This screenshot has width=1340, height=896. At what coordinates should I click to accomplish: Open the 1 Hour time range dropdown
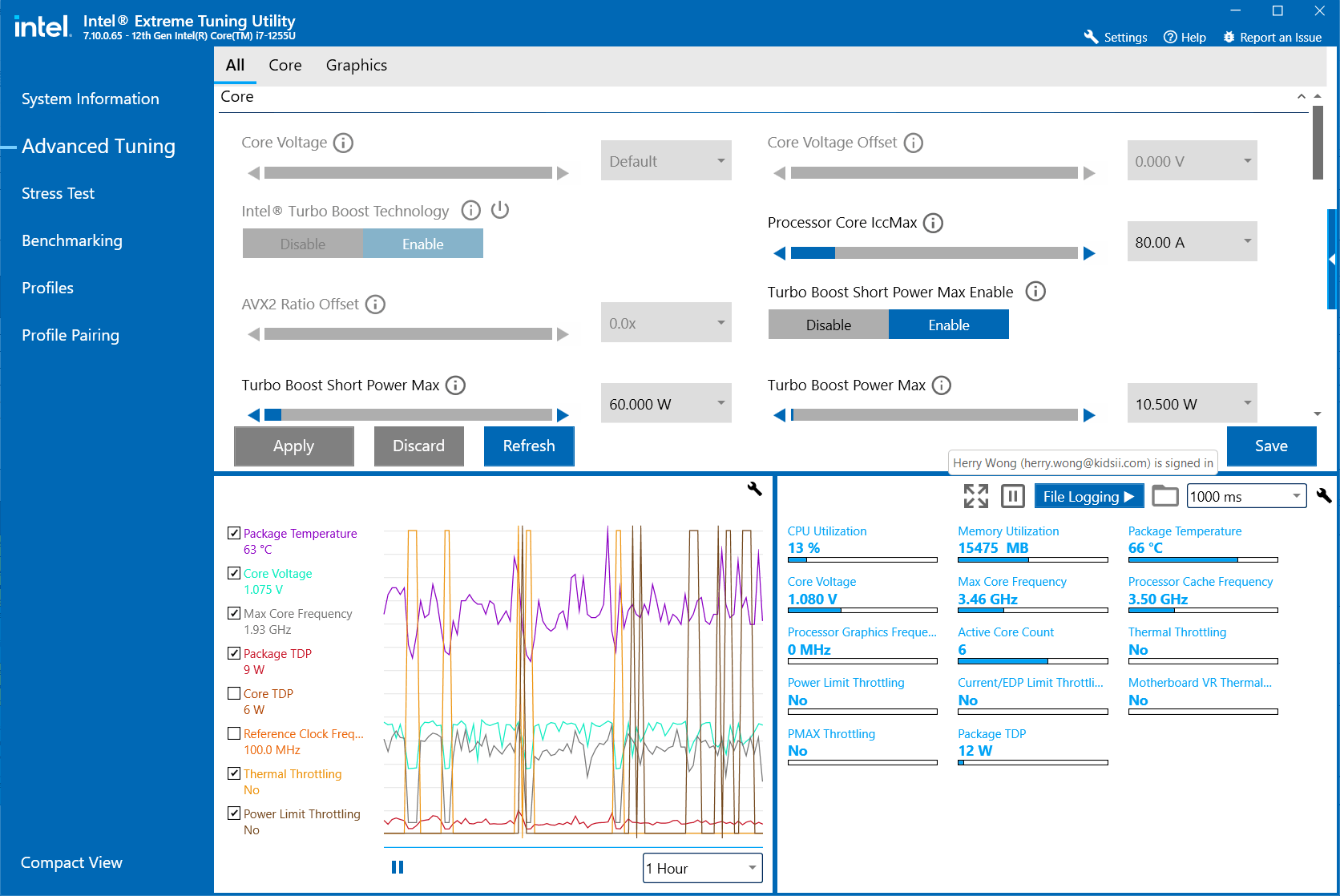click(702, 868)
